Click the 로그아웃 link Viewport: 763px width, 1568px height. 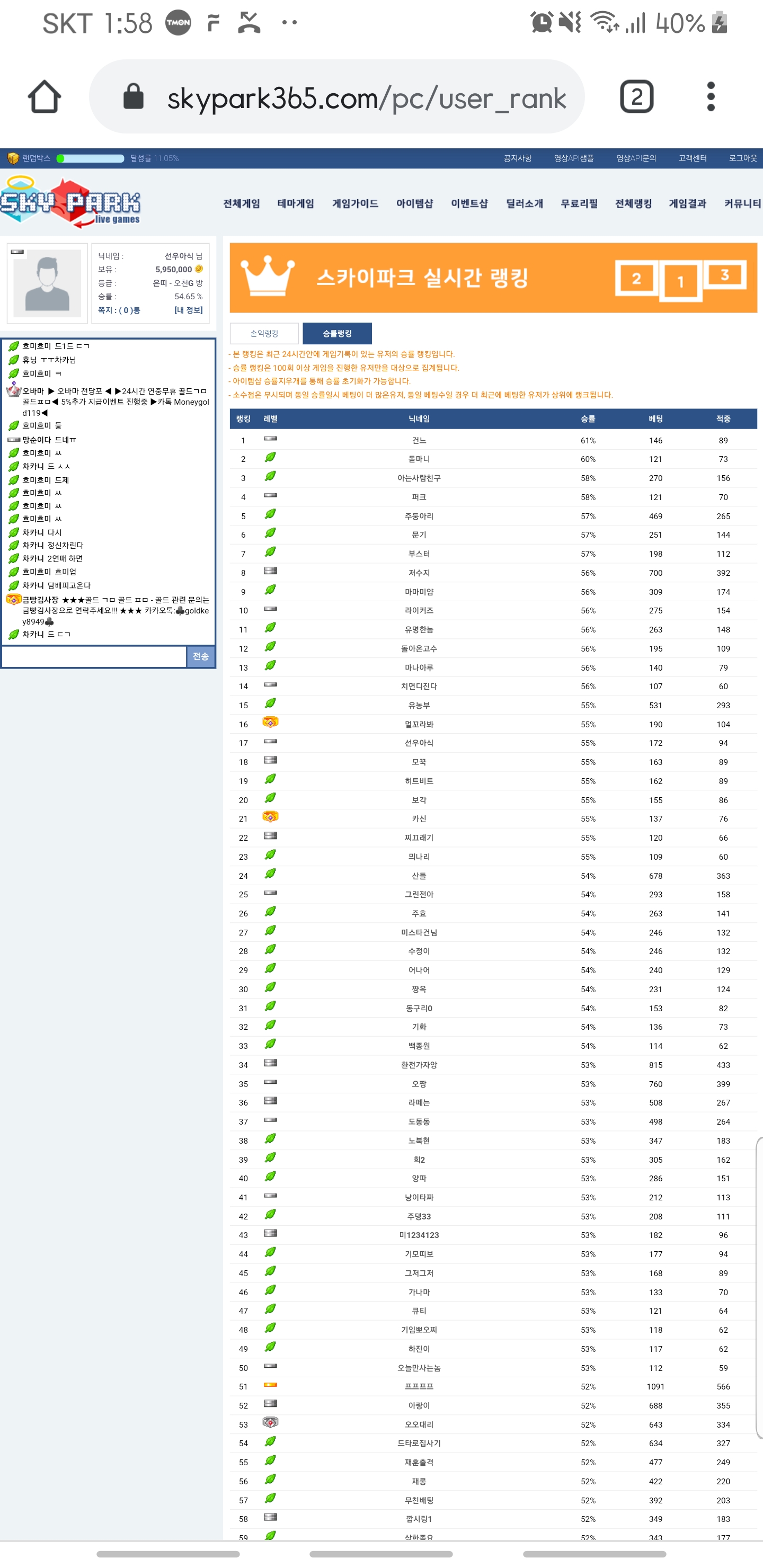coord(742,158)
